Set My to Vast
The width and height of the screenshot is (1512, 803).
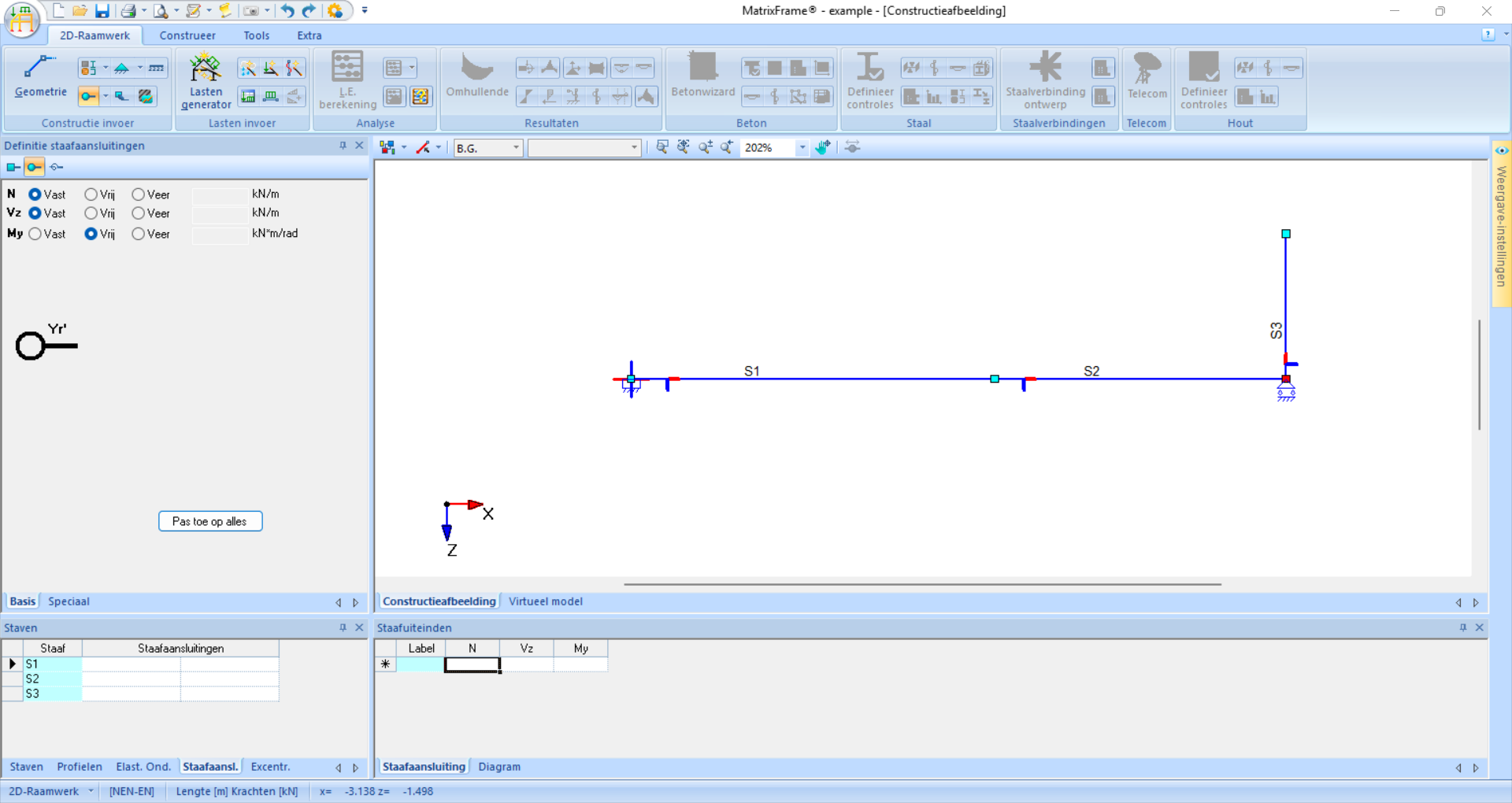tap(35, 234)
